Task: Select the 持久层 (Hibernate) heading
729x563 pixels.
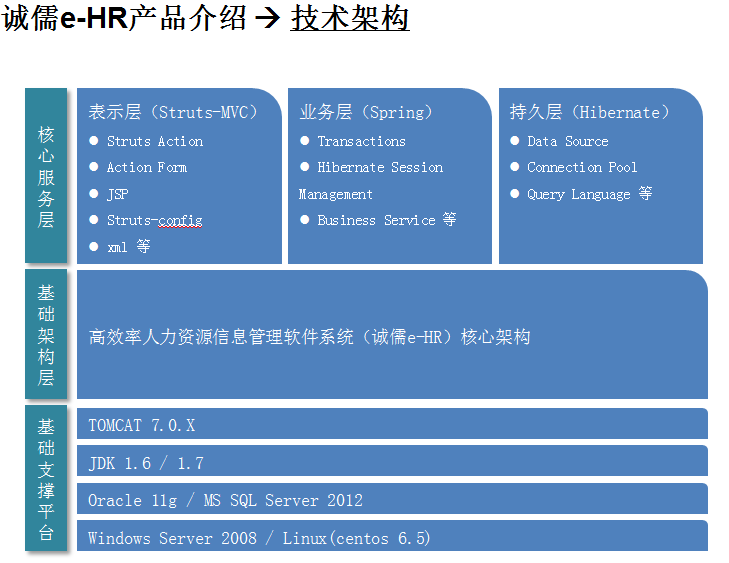Action: [590, 112]
